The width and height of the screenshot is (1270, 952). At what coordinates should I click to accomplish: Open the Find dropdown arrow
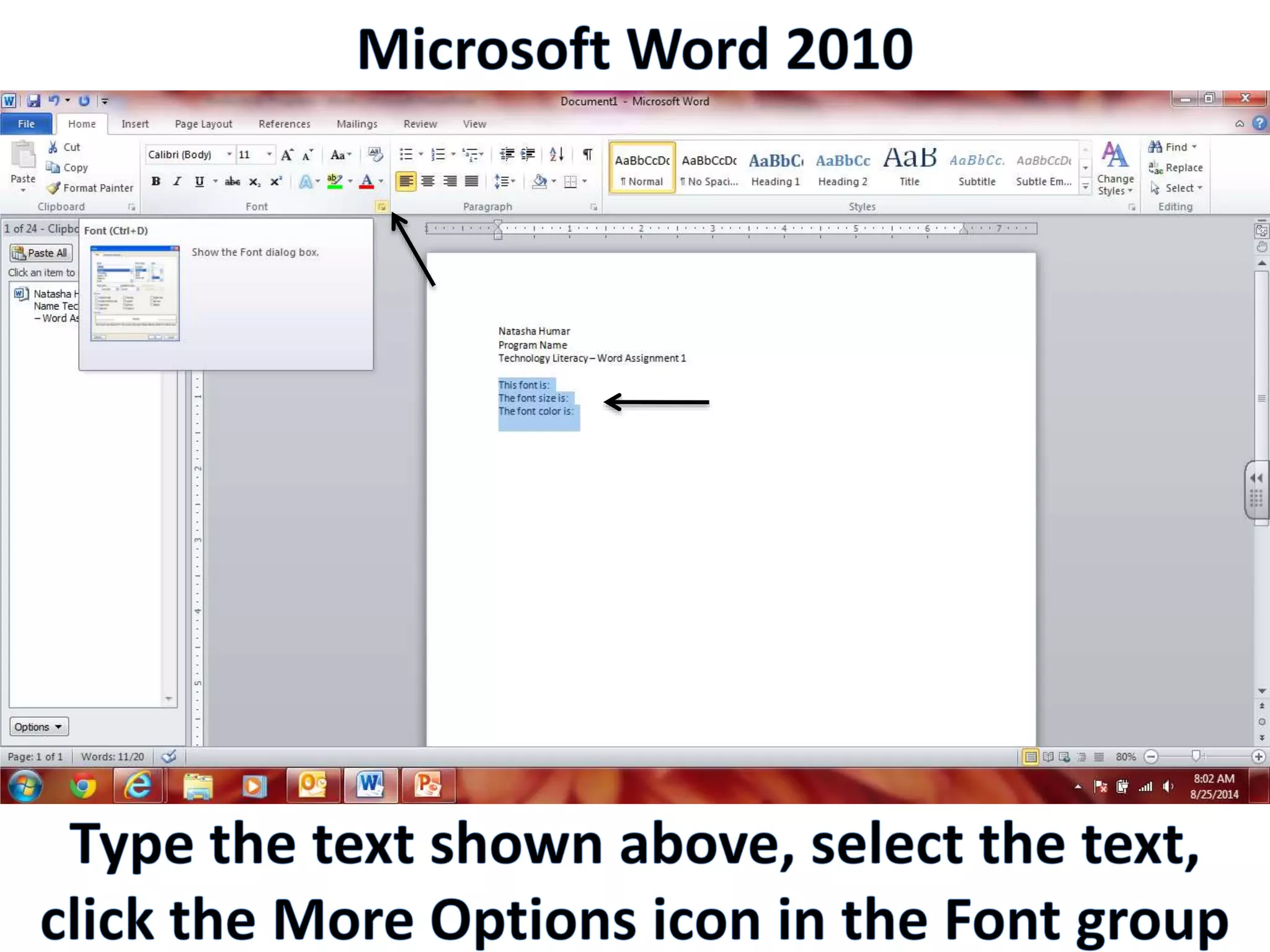(x=1194, y=147)
